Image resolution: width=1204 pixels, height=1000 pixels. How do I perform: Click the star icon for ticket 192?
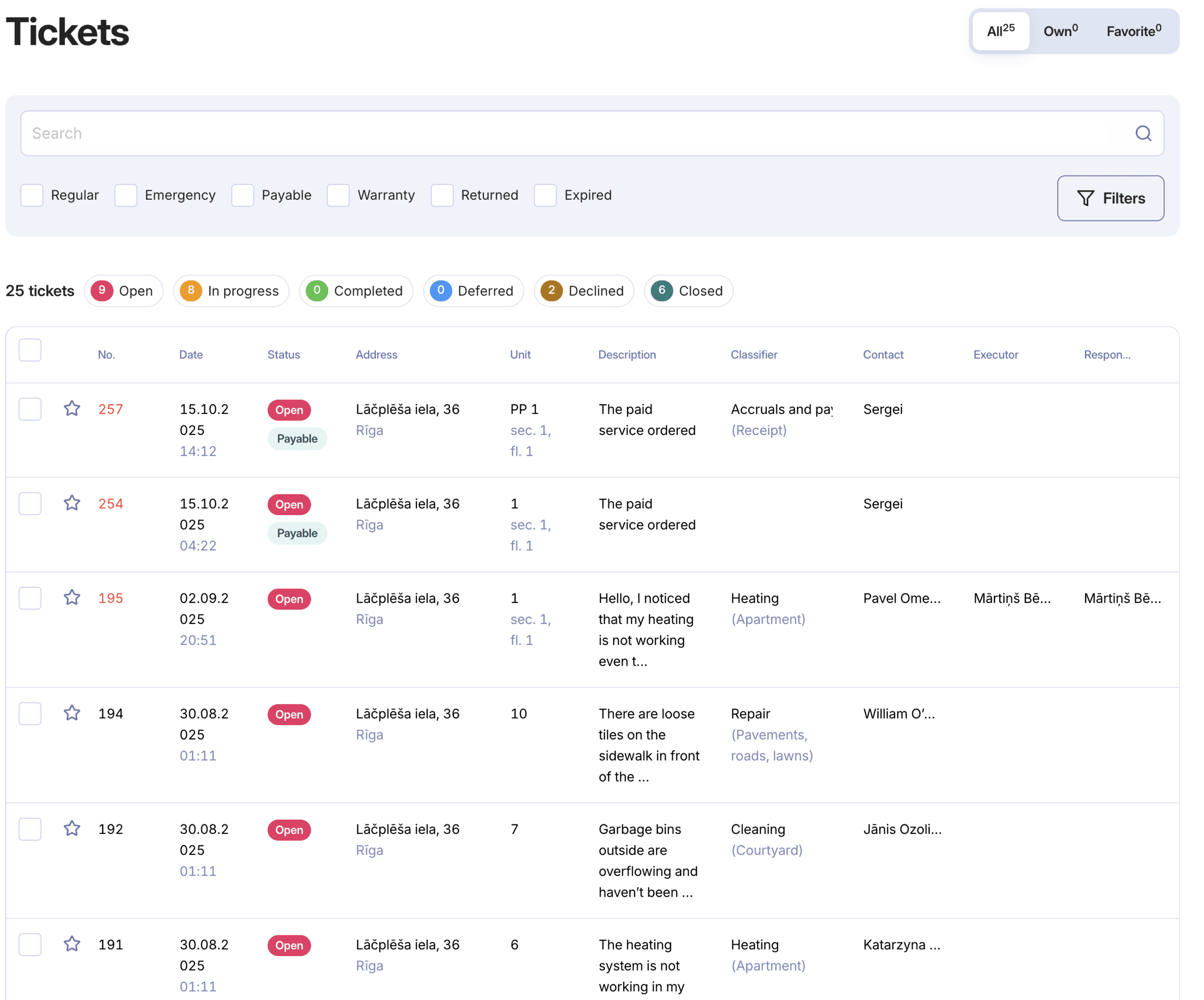(x=72, y=829)
